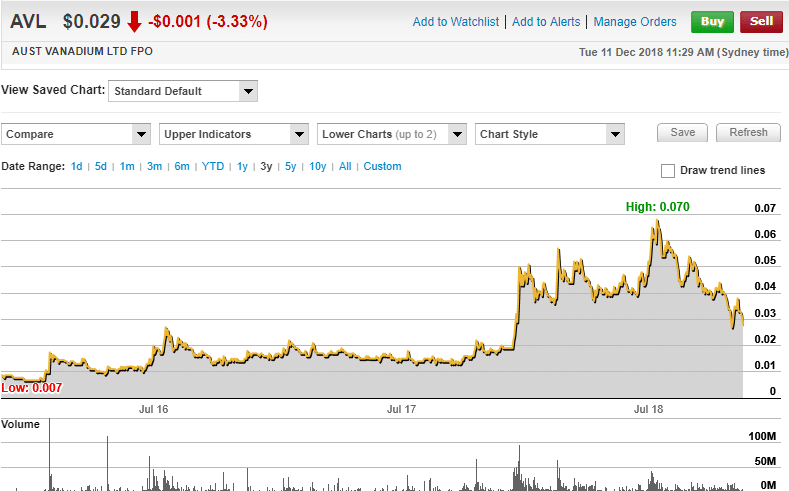Click the AVL ticker symbol
Image resolution: width=789 pixels, height=491 pixels.
(x=28, y=22)
